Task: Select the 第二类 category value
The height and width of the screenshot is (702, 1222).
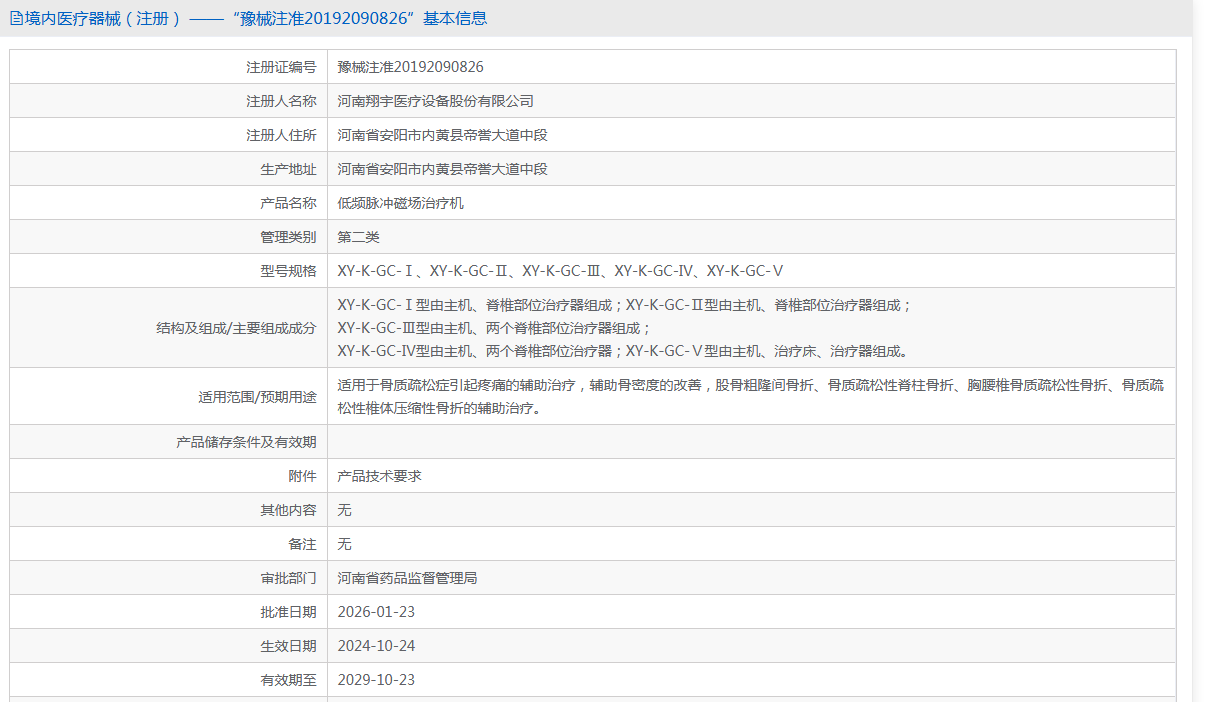Action: click(358, 237)
